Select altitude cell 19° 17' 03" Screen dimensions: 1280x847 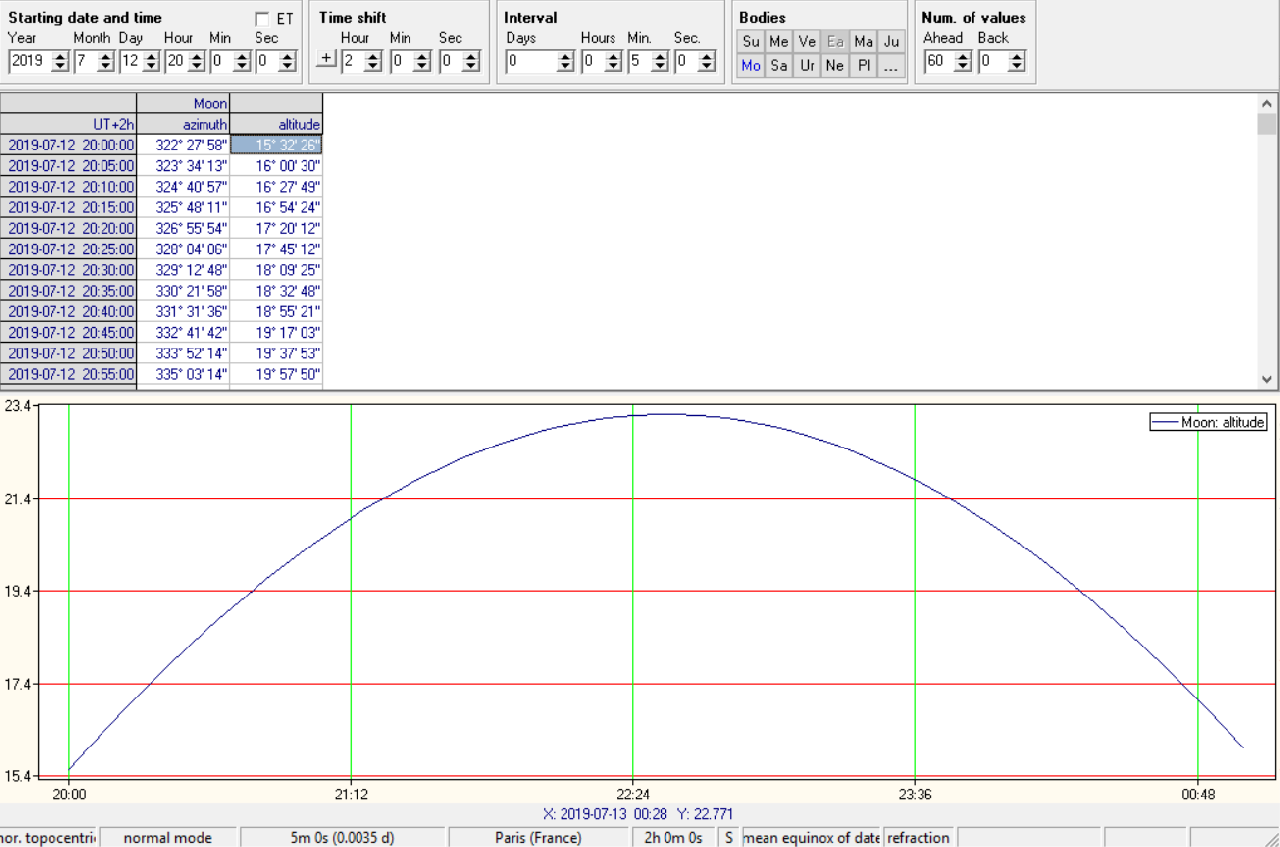277,333
